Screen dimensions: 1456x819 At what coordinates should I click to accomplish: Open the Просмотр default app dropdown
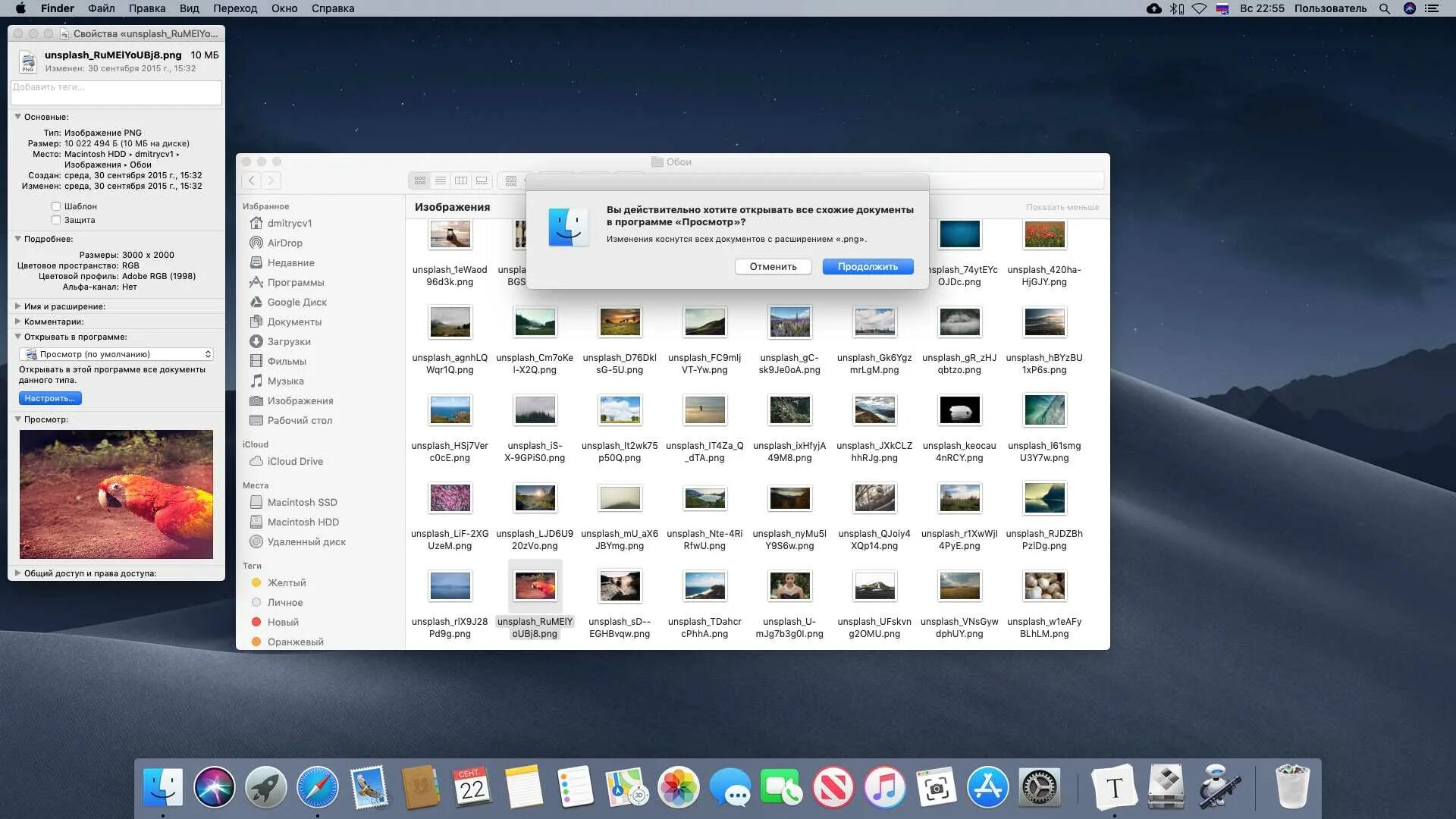116,354
